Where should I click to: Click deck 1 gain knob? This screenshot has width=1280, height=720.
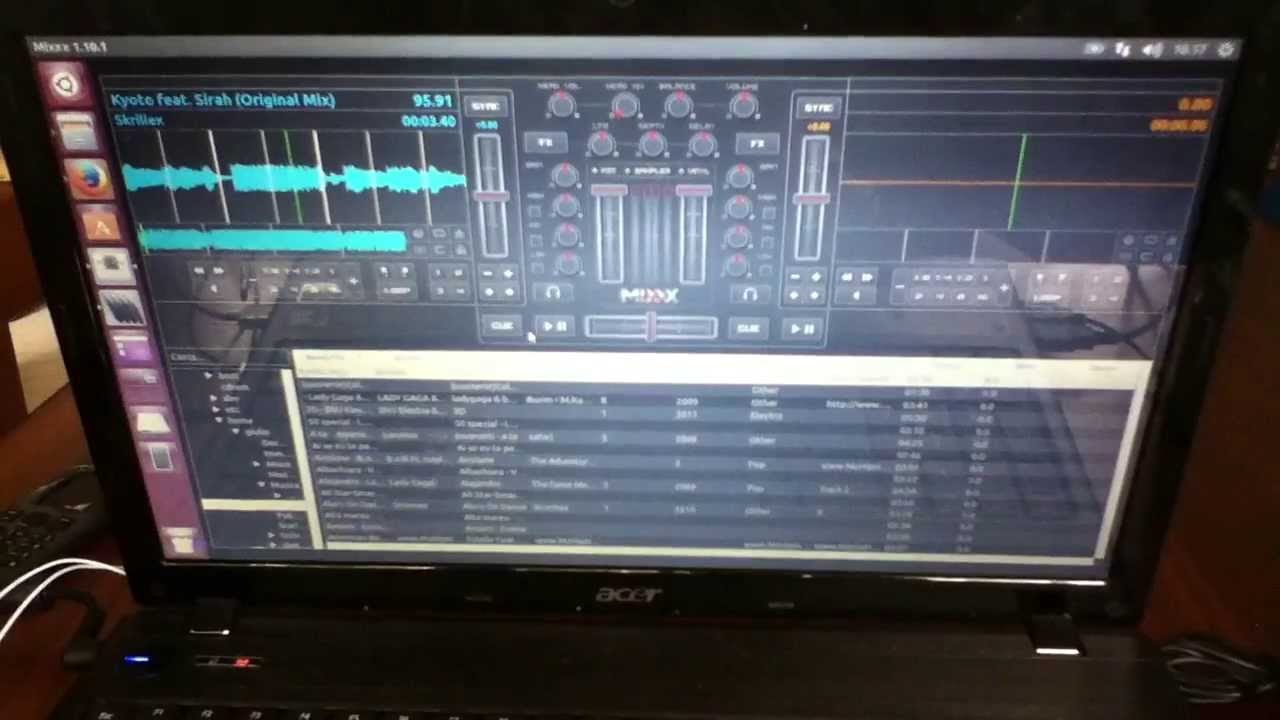tap(565, 177)
